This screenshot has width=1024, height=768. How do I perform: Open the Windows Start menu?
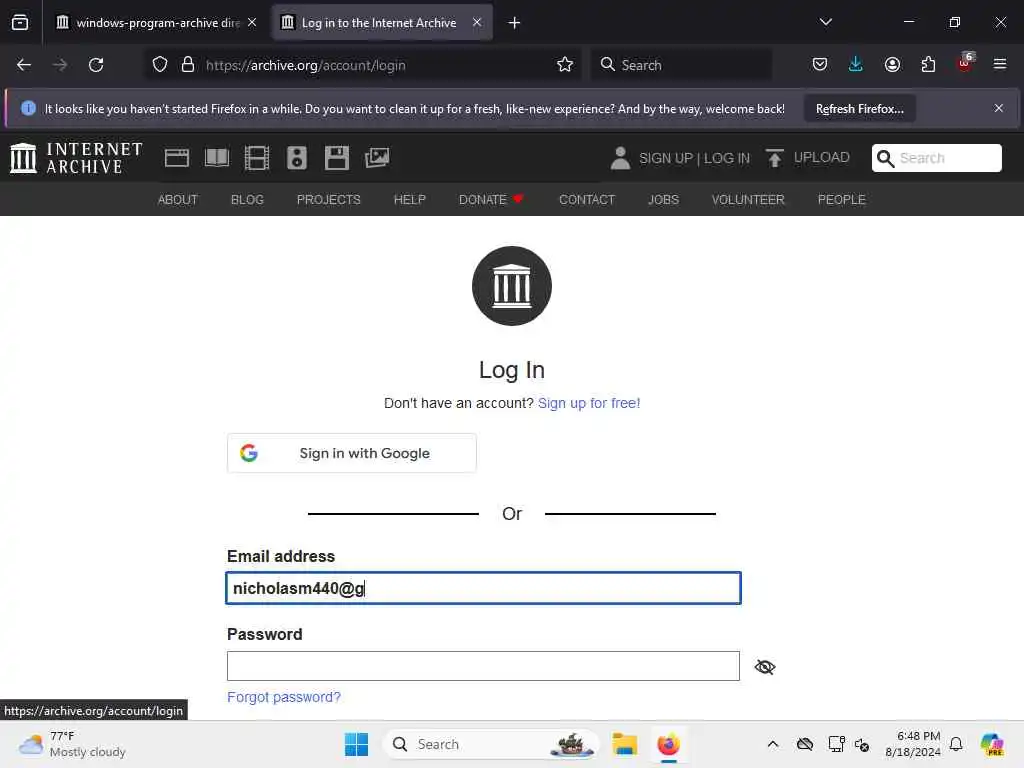tap(356, 744)
